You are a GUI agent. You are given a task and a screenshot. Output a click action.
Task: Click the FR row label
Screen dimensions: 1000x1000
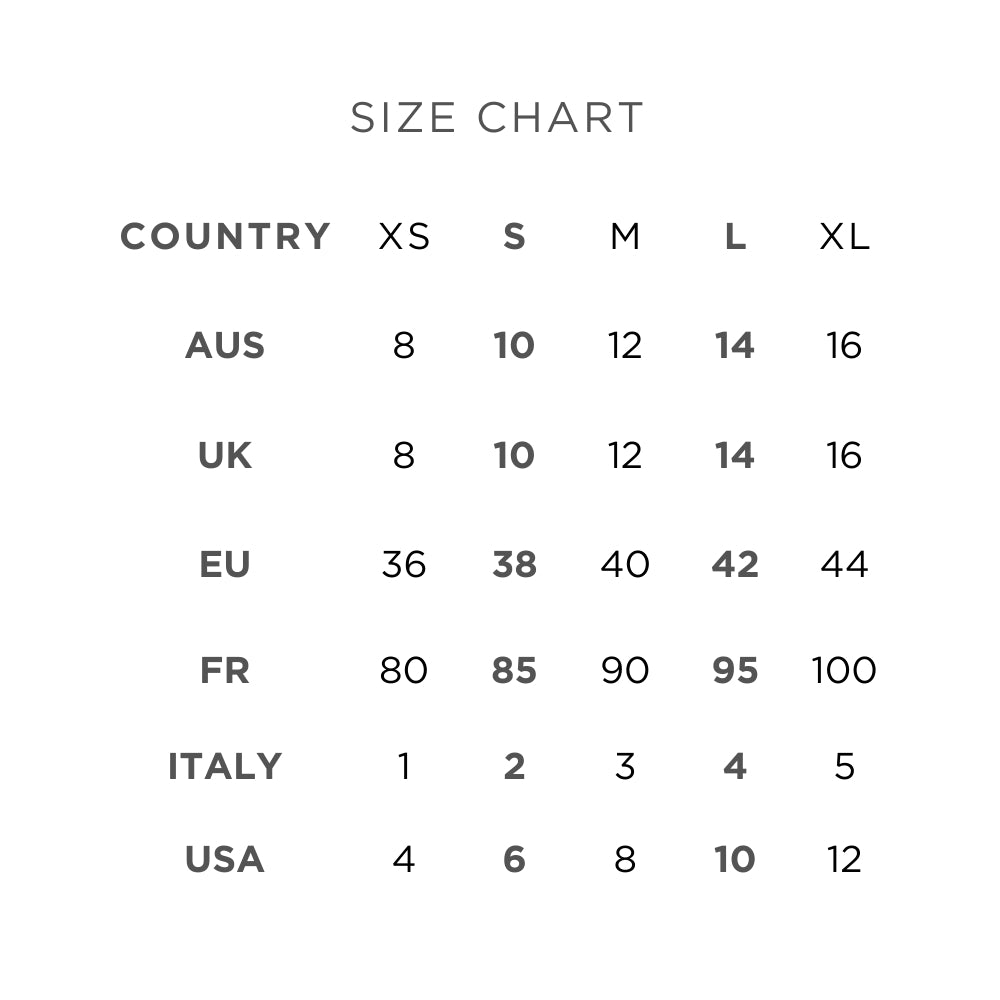tap(225, 670)
